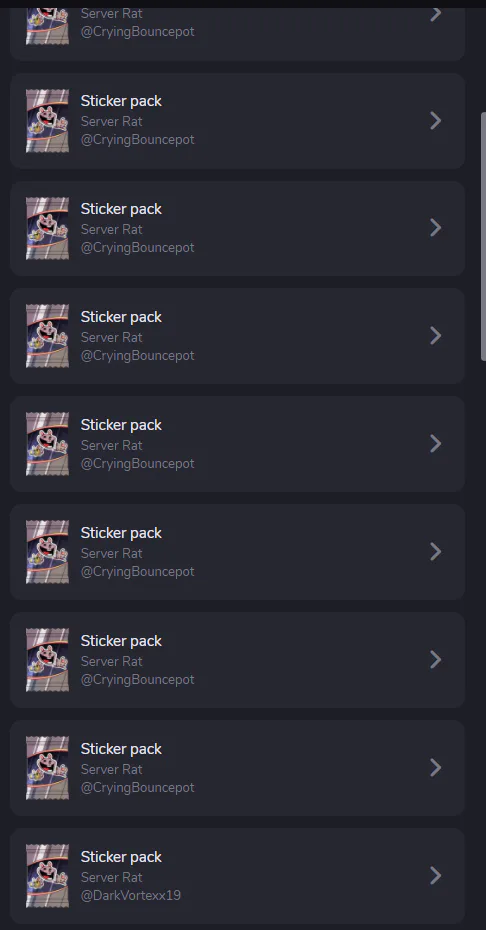Expand the first fully visible Sticker pack row's chevron
486x930 pixels.
[x=436, y=120]
